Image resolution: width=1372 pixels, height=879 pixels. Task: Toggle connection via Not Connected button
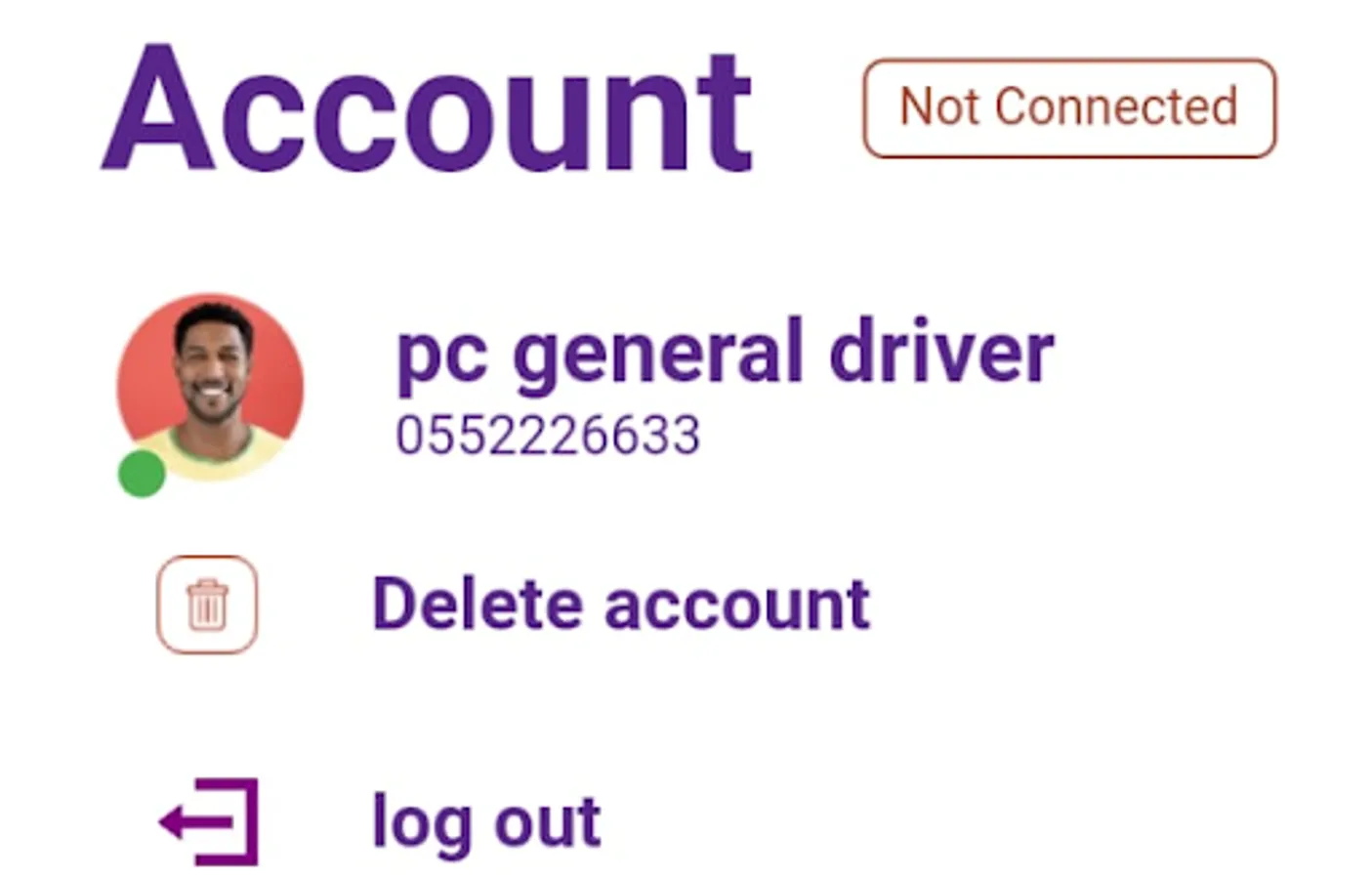(1069, 108)
